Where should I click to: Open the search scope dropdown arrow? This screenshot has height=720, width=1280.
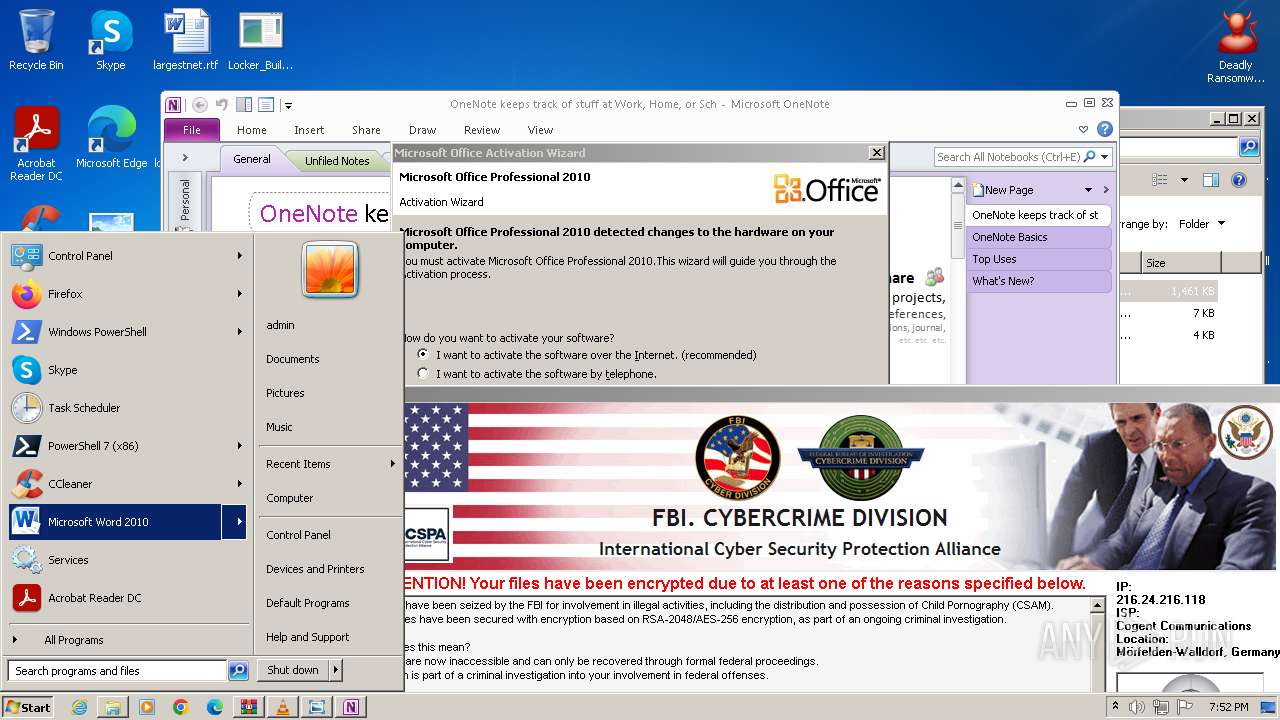tap(1105, 157)
